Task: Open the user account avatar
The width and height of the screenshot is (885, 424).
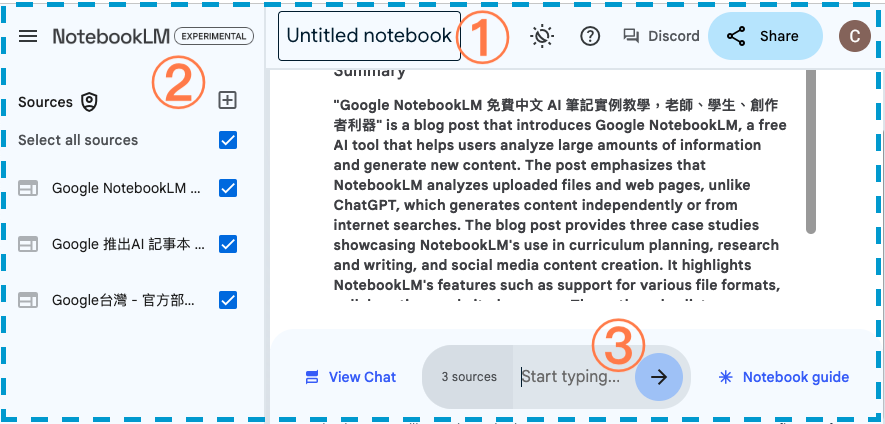Action: click(853, 36)
